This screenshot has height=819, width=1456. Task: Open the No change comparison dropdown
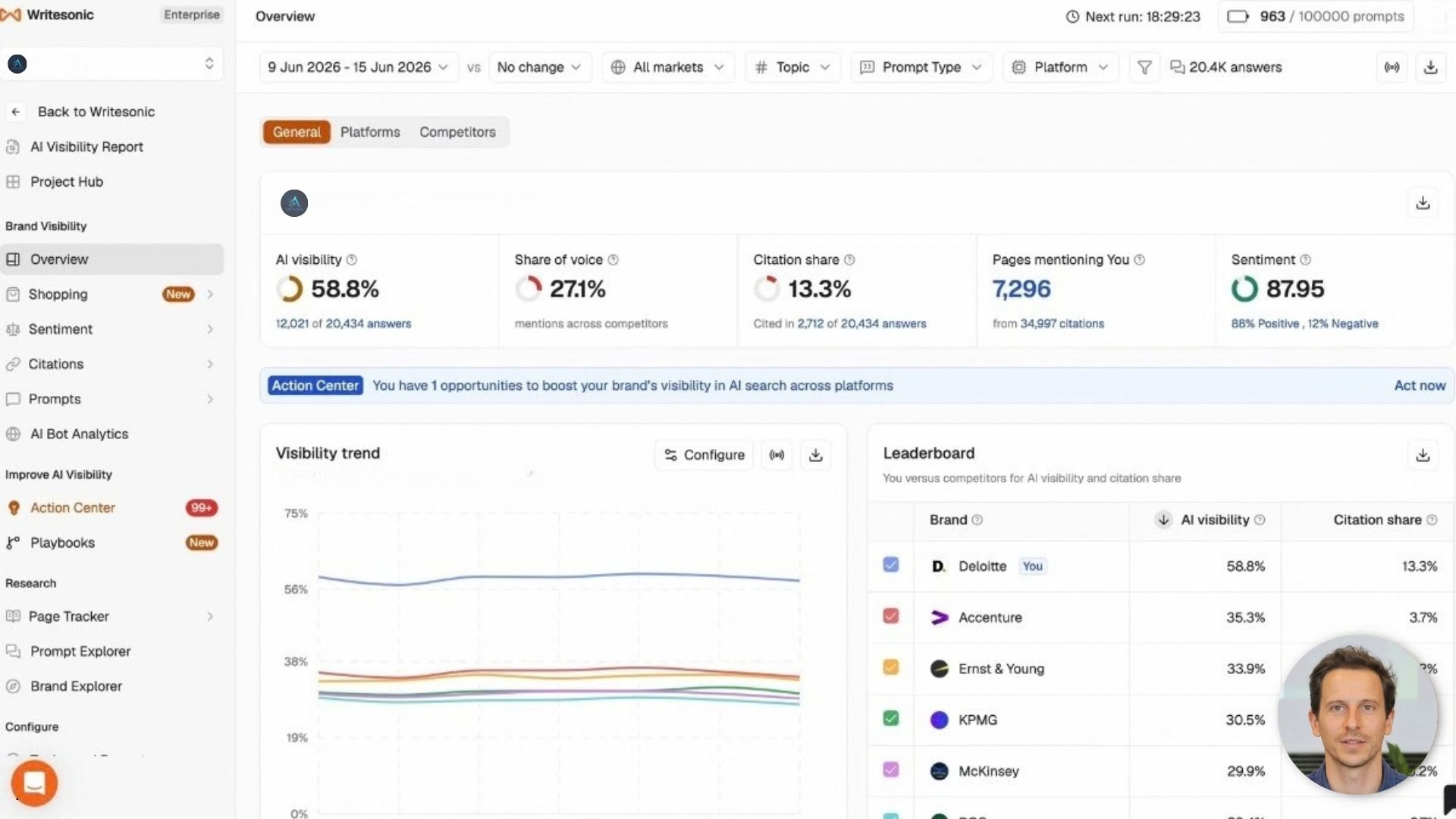point(539,67)
